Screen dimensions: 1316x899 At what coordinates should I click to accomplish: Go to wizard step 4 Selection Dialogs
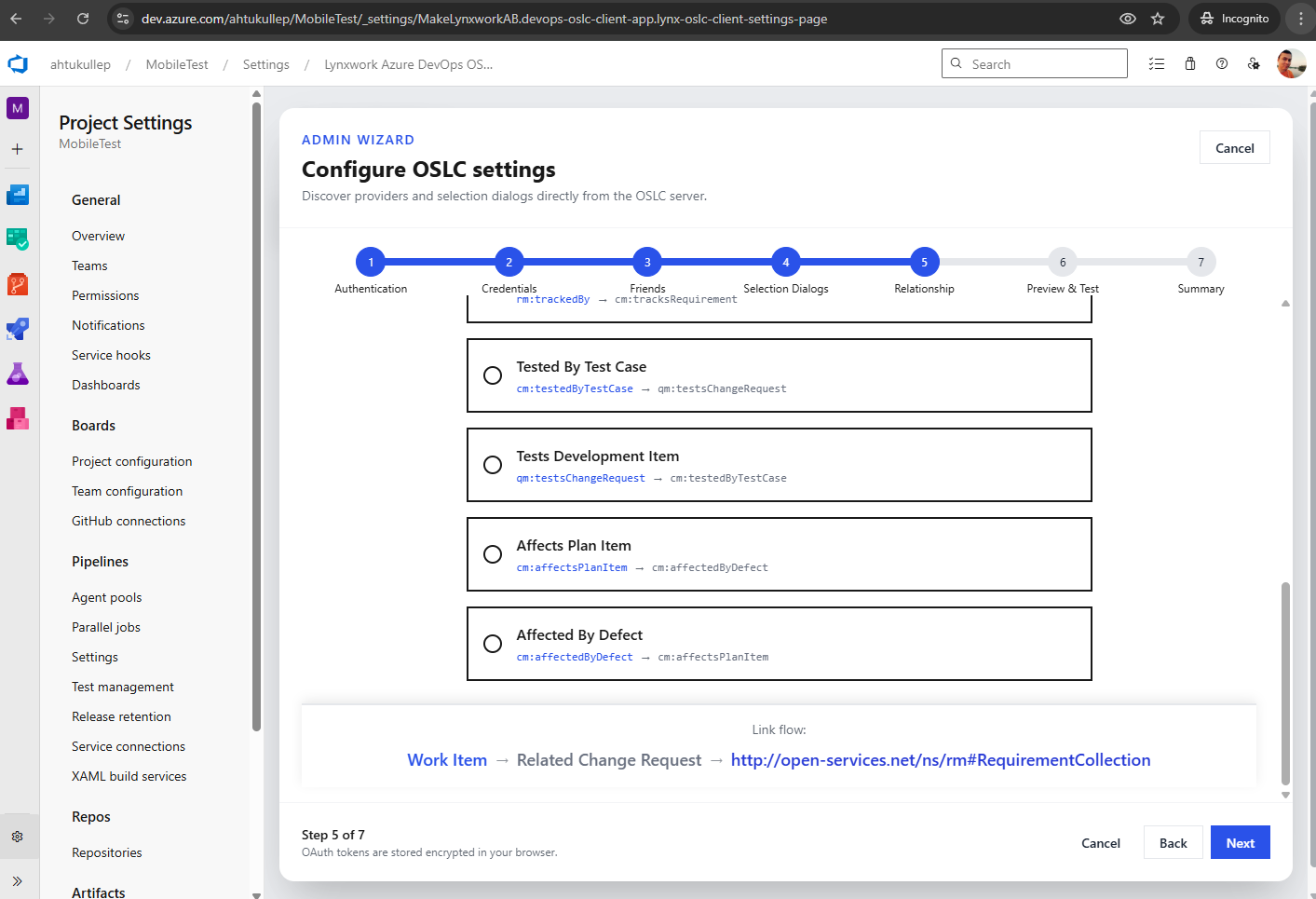(x=786, y=263)
